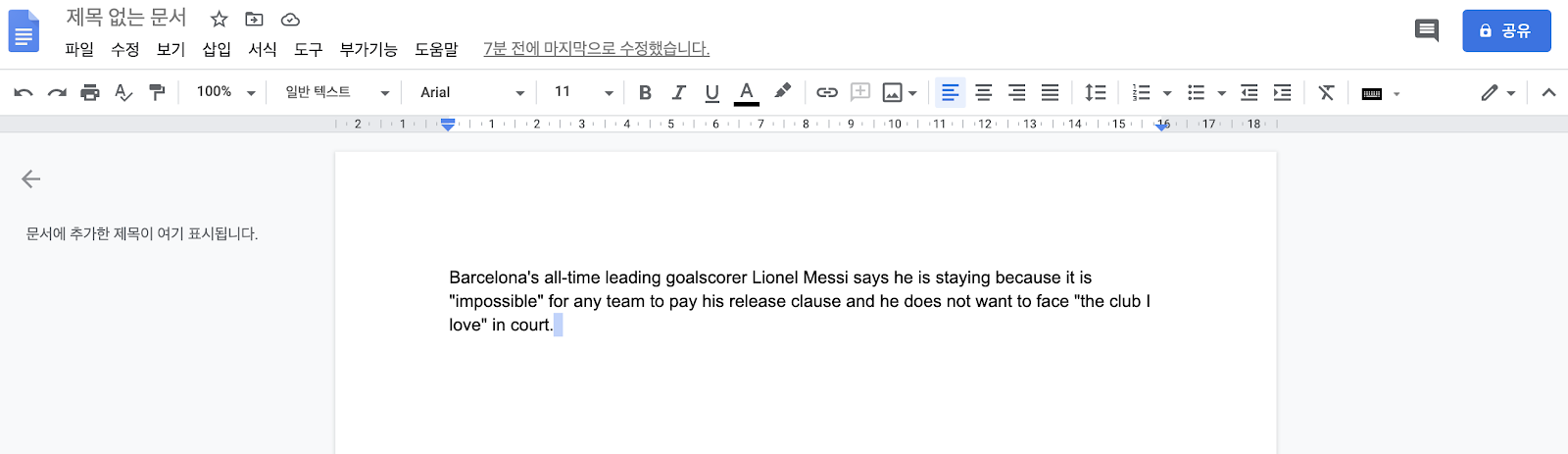Click increase indent icon

click(1282, 92)
